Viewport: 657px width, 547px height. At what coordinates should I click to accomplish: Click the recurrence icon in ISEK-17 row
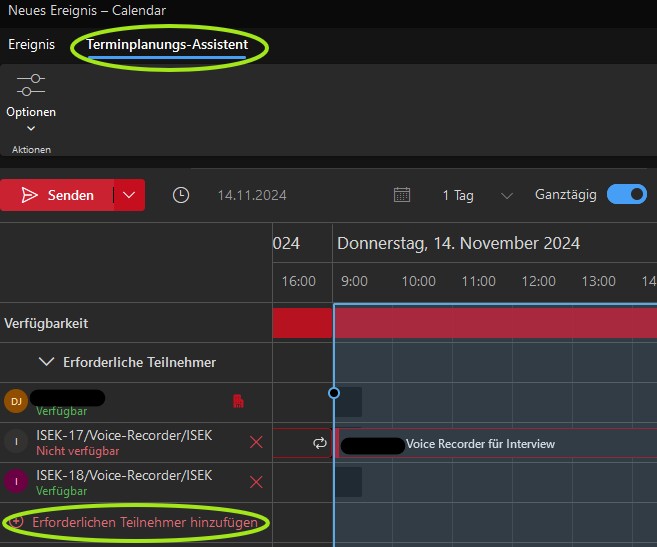click(x=320, y=443)
